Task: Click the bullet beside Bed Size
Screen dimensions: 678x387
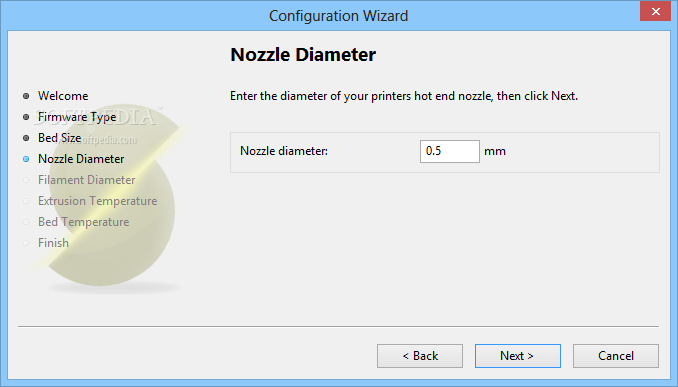Action: 26,138
